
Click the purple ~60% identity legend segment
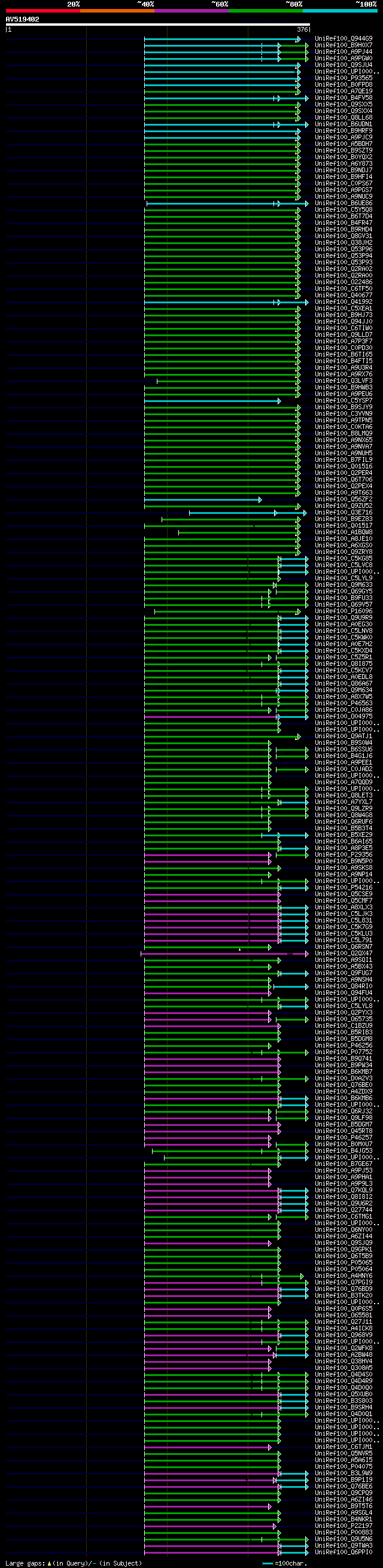click(191, 11)
